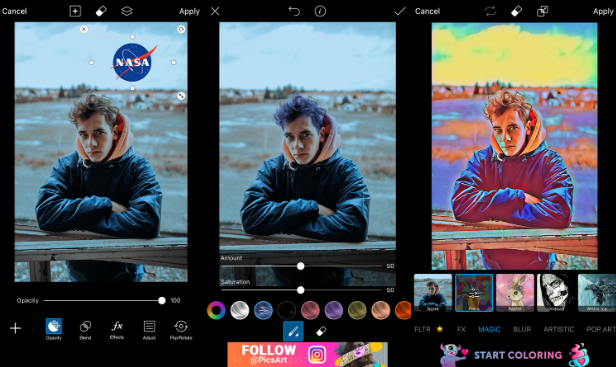Viewport: 616px width, 367px height.
Task: Select the None effect thumbnail
Action: (433, 293)
